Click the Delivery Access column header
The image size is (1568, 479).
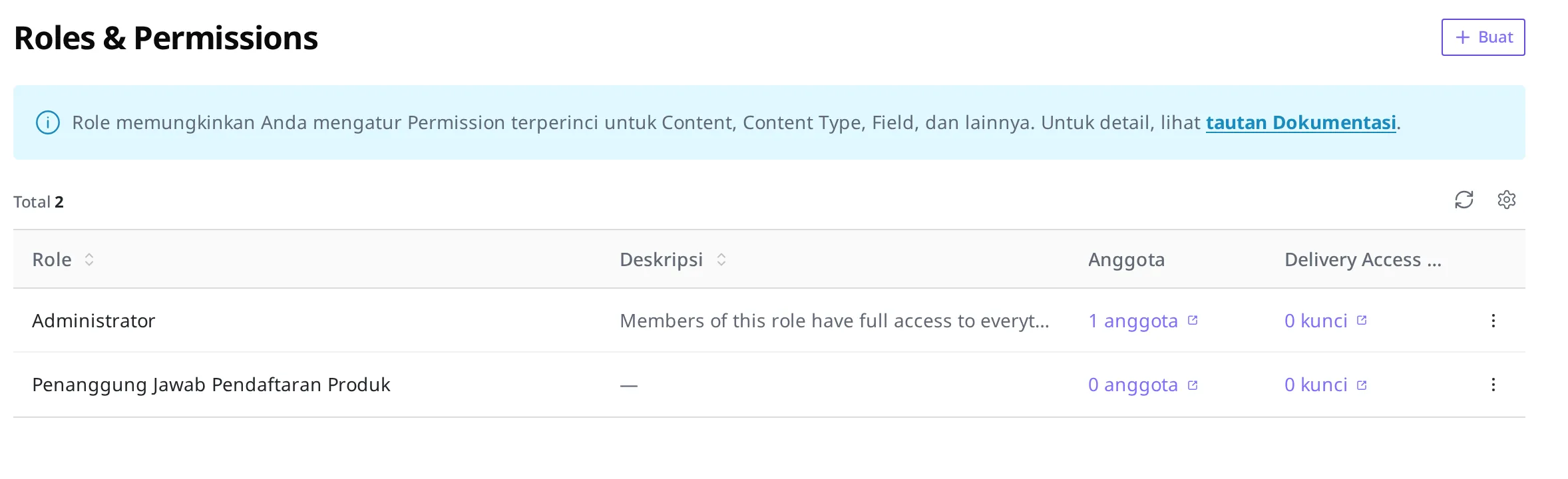[1362, 259]
